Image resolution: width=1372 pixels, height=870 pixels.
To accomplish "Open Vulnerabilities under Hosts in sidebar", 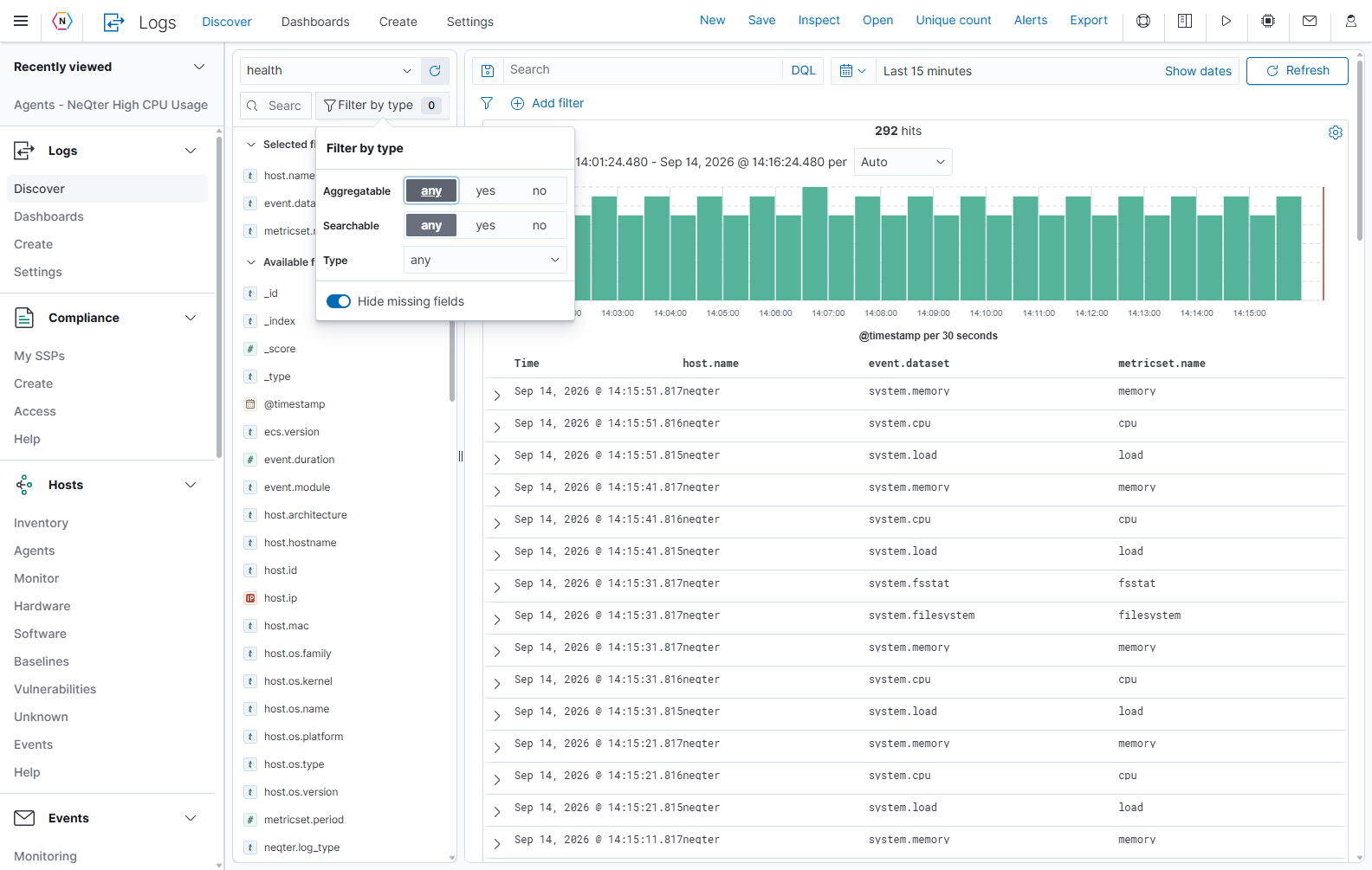I will pos(55,689).
